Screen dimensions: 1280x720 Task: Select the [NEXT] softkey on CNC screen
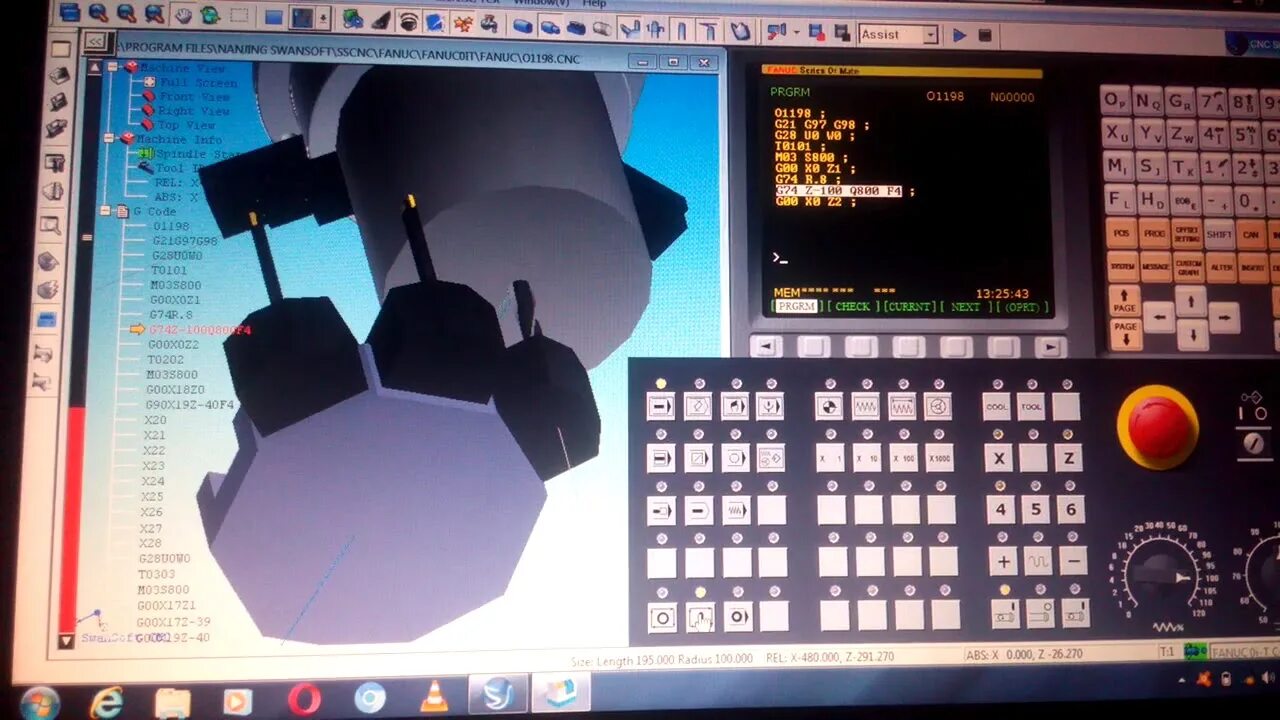click(x=965, y=307)
